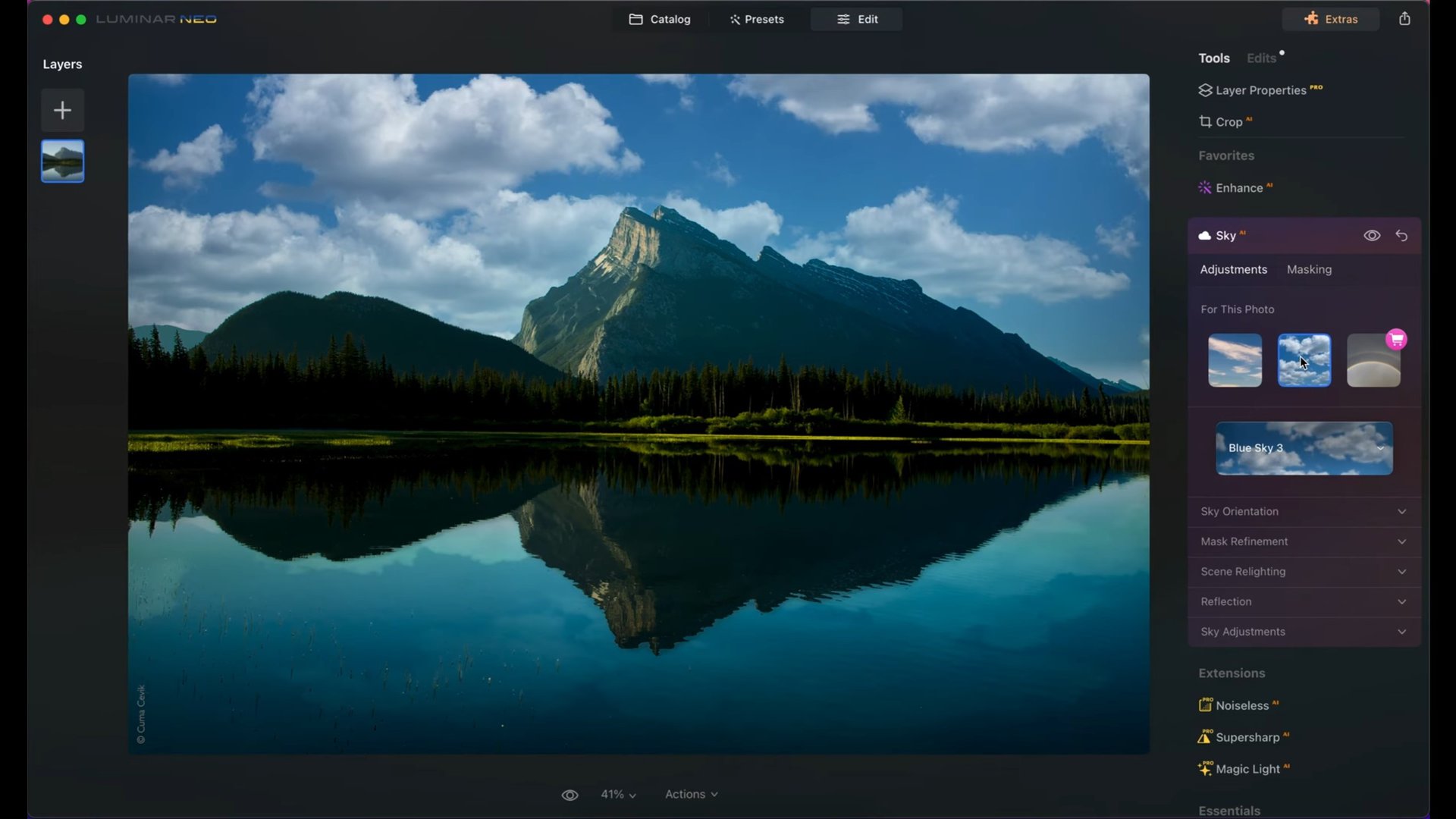
Task: Click the Add Layer plus icon
Action: point(62,110)
